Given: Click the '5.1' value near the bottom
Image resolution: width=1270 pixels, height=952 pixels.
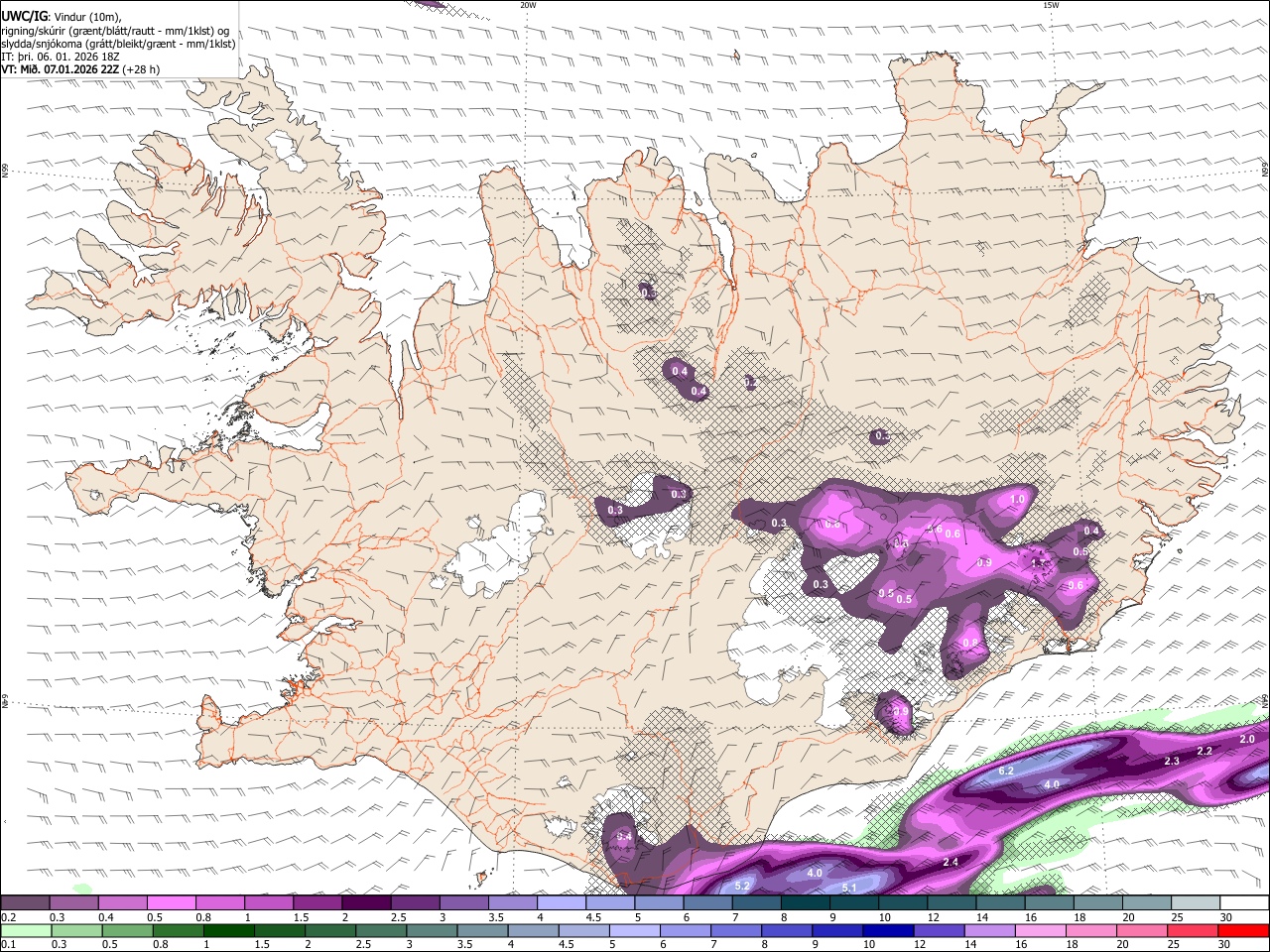Looking at the screenshot, I should [x=849, y=888].
